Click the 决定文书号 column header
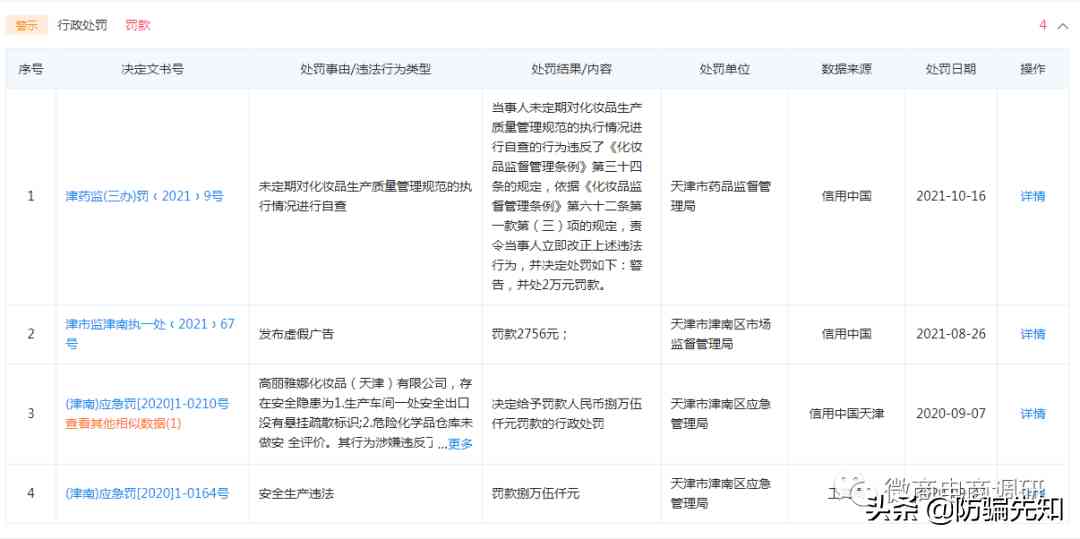The width and height of the screenshot is (1080, 539). tap(152, 69)
